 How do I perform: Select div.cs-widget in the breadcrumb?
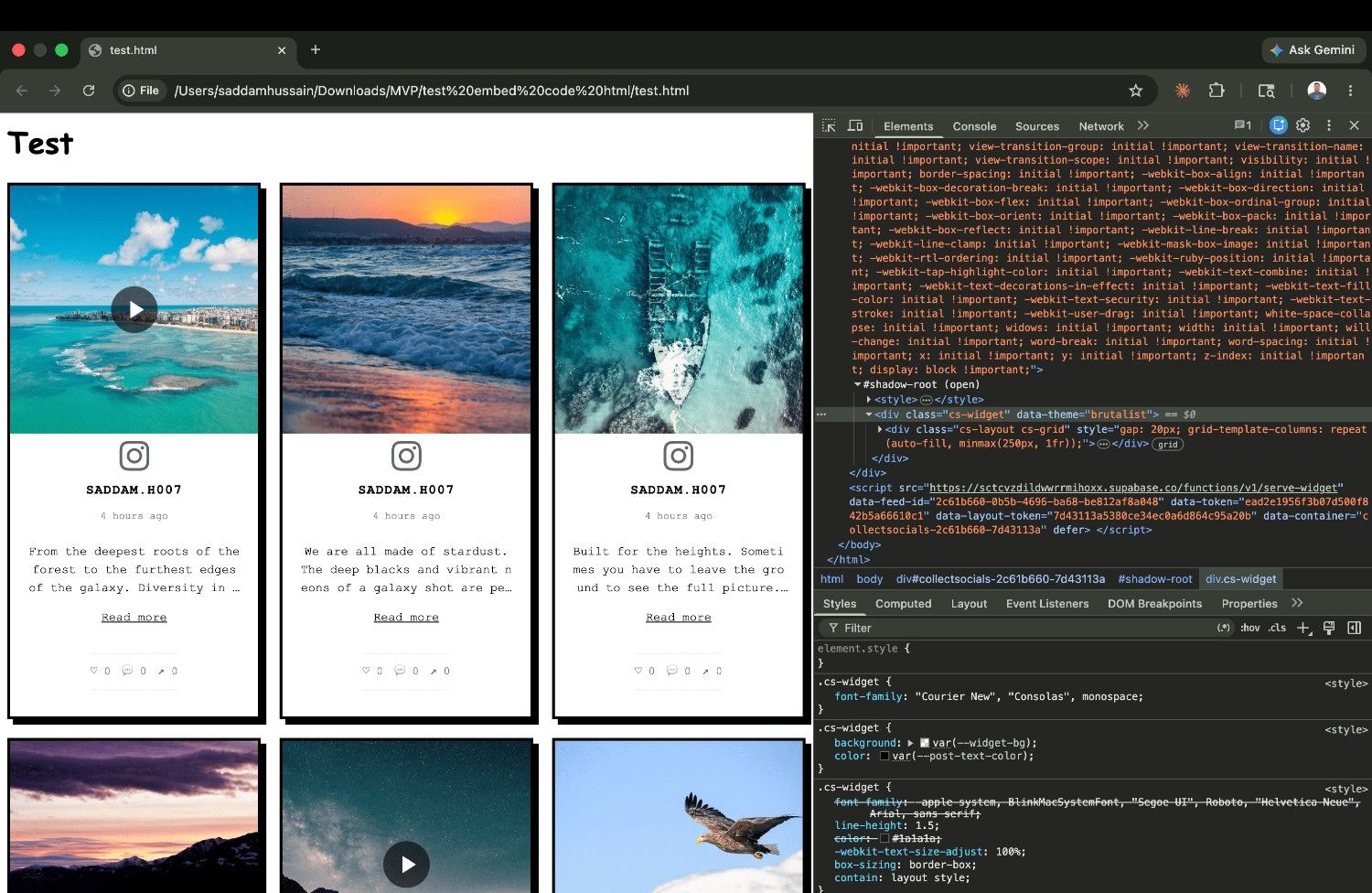click(1241, 579)
